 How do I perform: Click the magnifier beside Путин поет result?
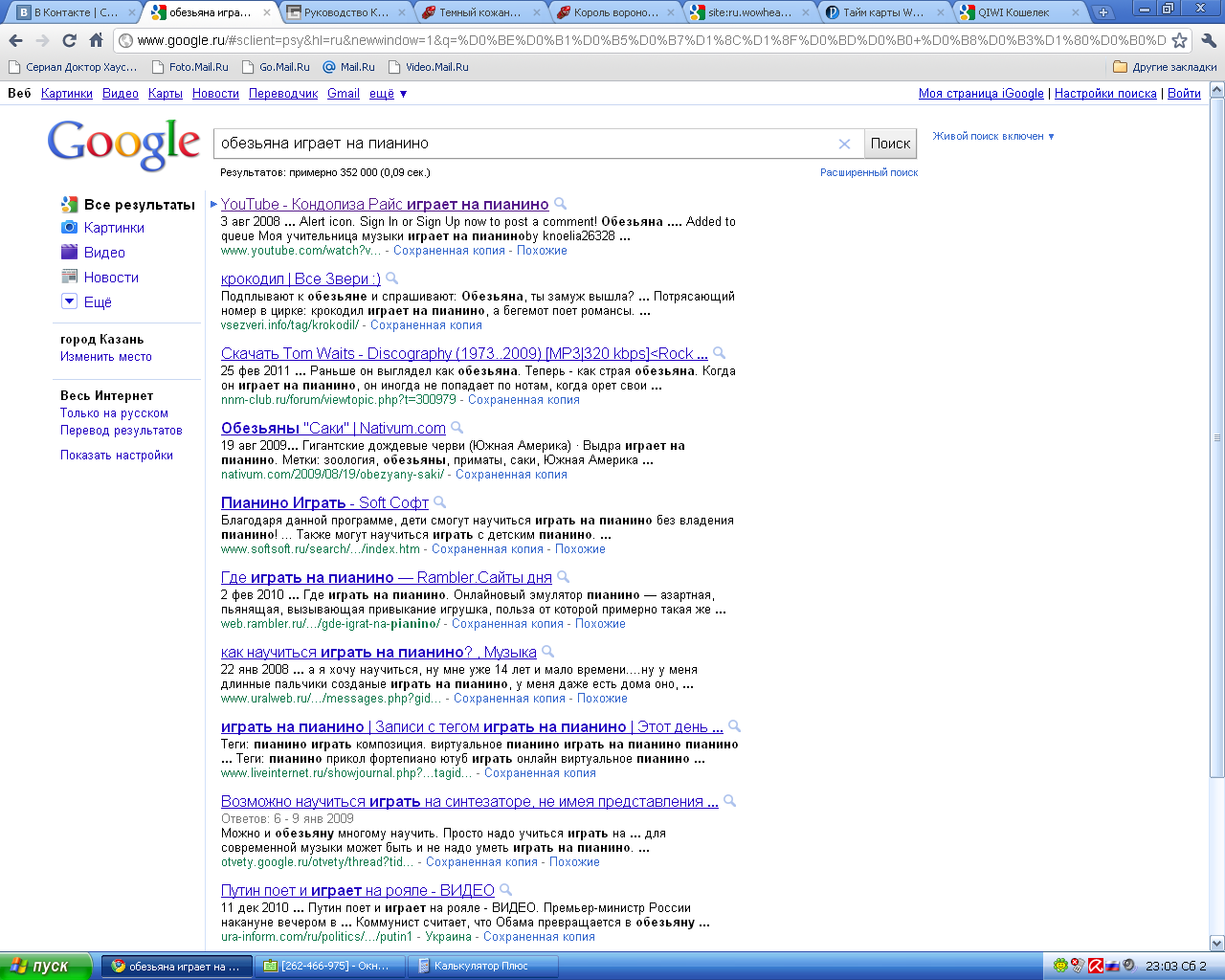(x=505, y=890)
